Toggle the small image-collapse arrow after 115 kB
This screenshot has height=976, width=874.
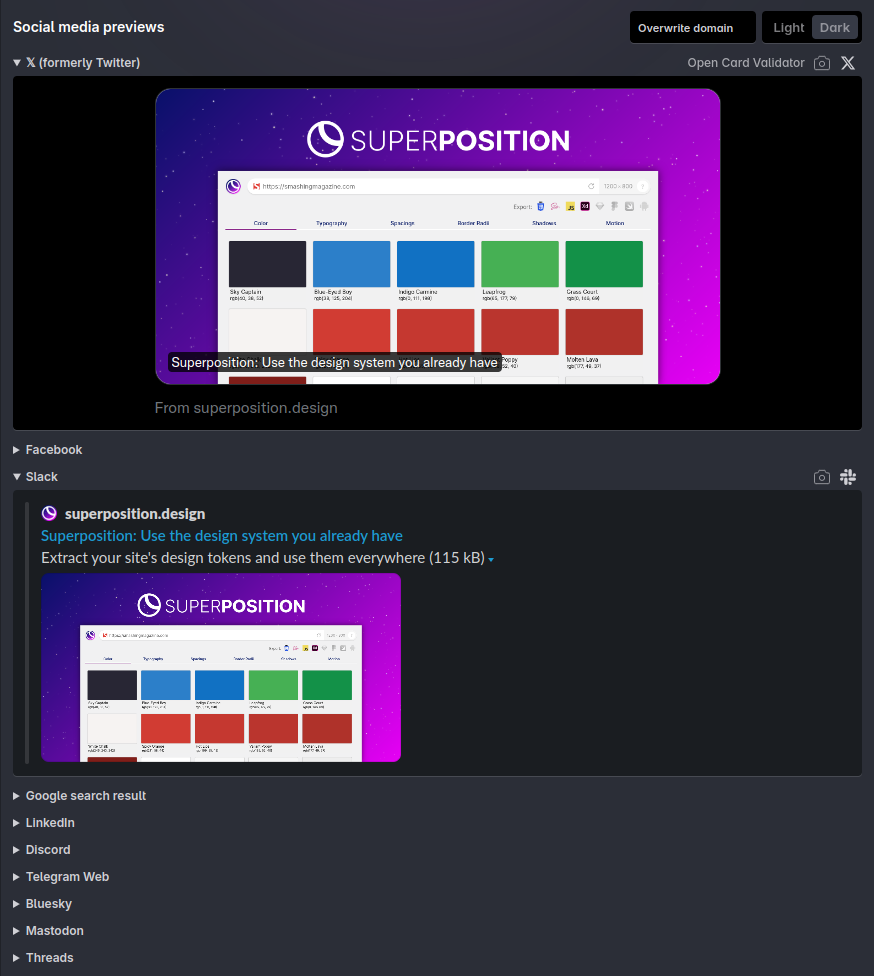click(x=491, y=560)
